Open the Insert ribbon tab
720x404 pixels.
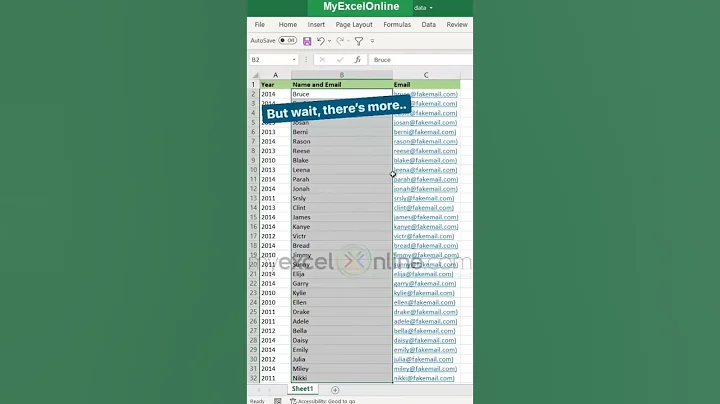pos(316,24)
